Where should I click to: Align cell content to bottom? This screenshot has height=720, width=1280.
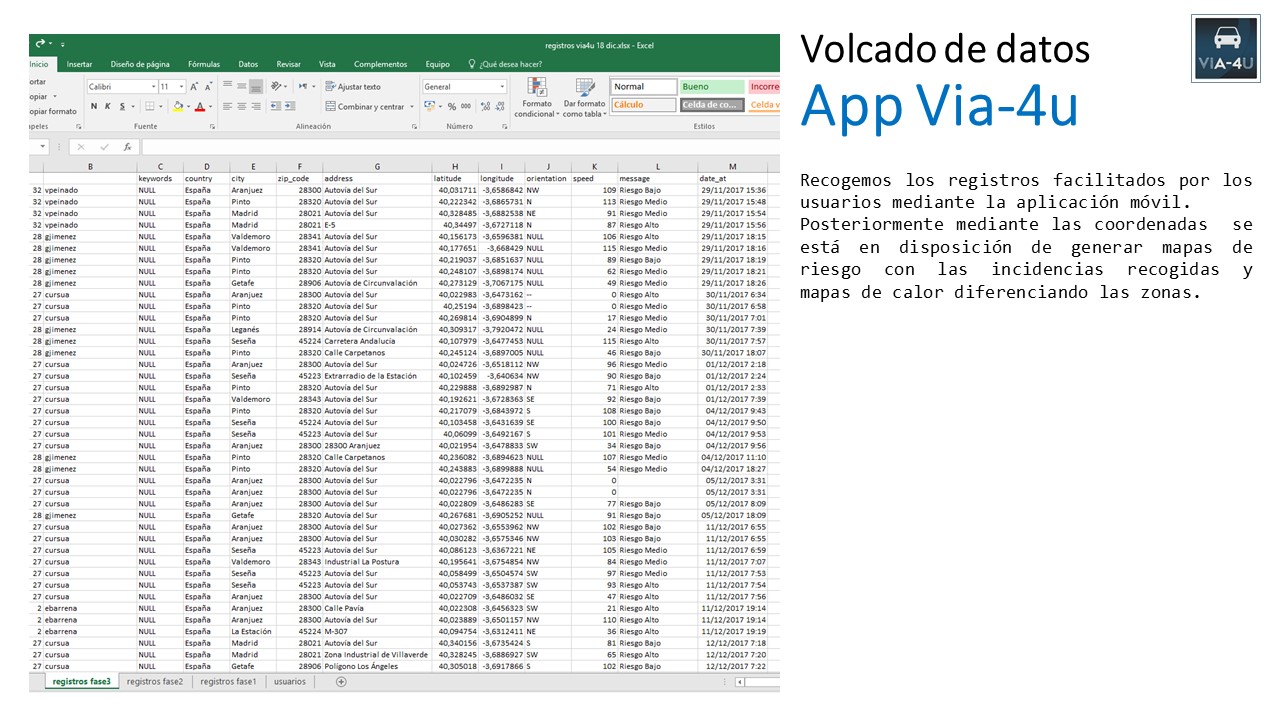tap(256, 87)
